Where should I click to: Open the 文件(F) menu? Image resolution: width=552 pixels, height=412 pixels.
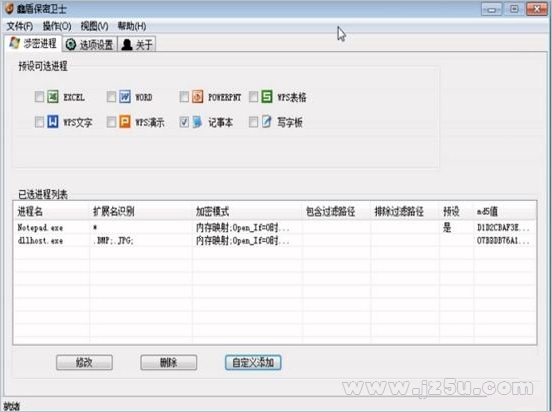(20, 26)
